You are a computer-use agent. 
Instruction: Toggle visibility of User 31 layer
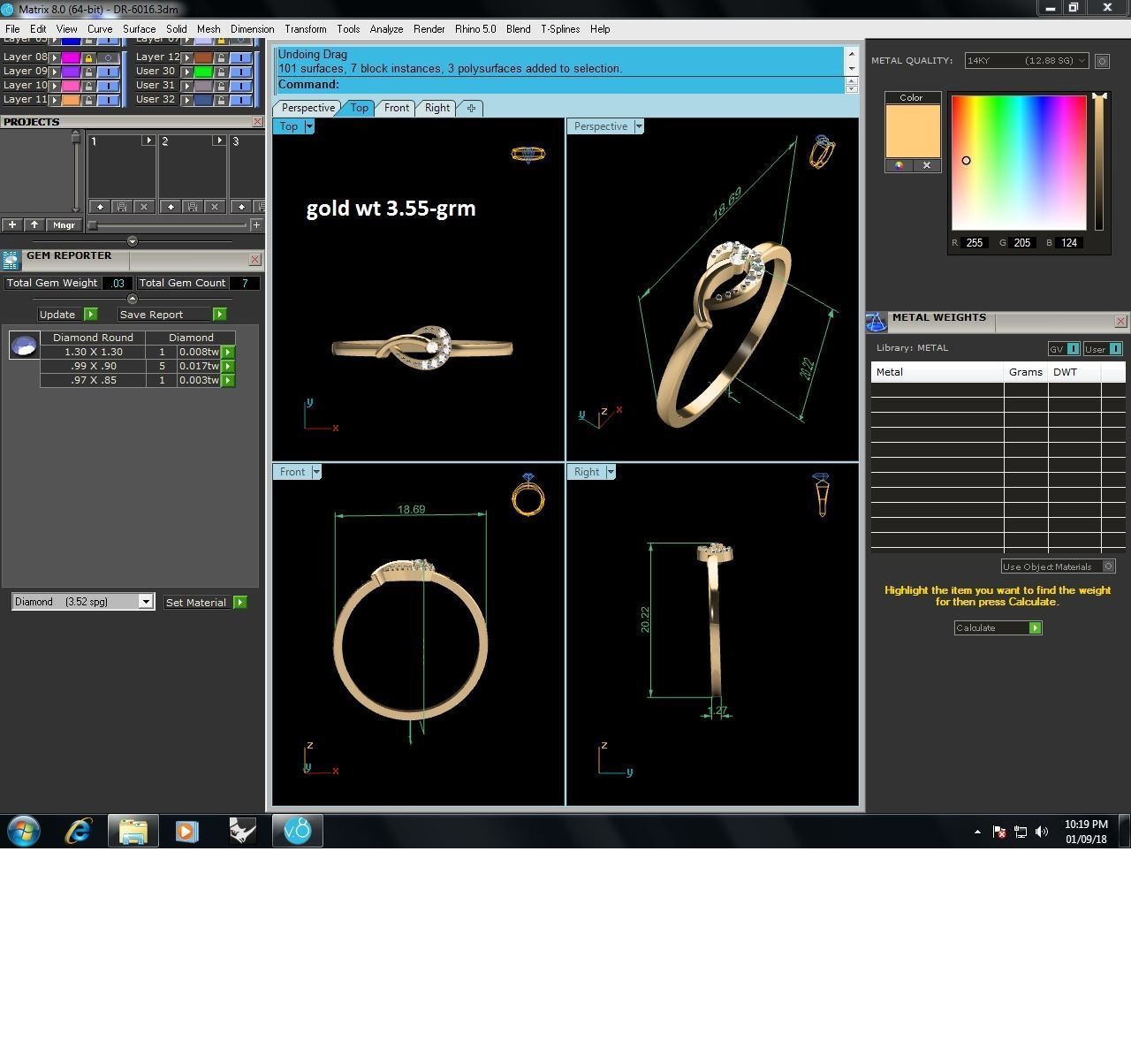click(241, 86)
